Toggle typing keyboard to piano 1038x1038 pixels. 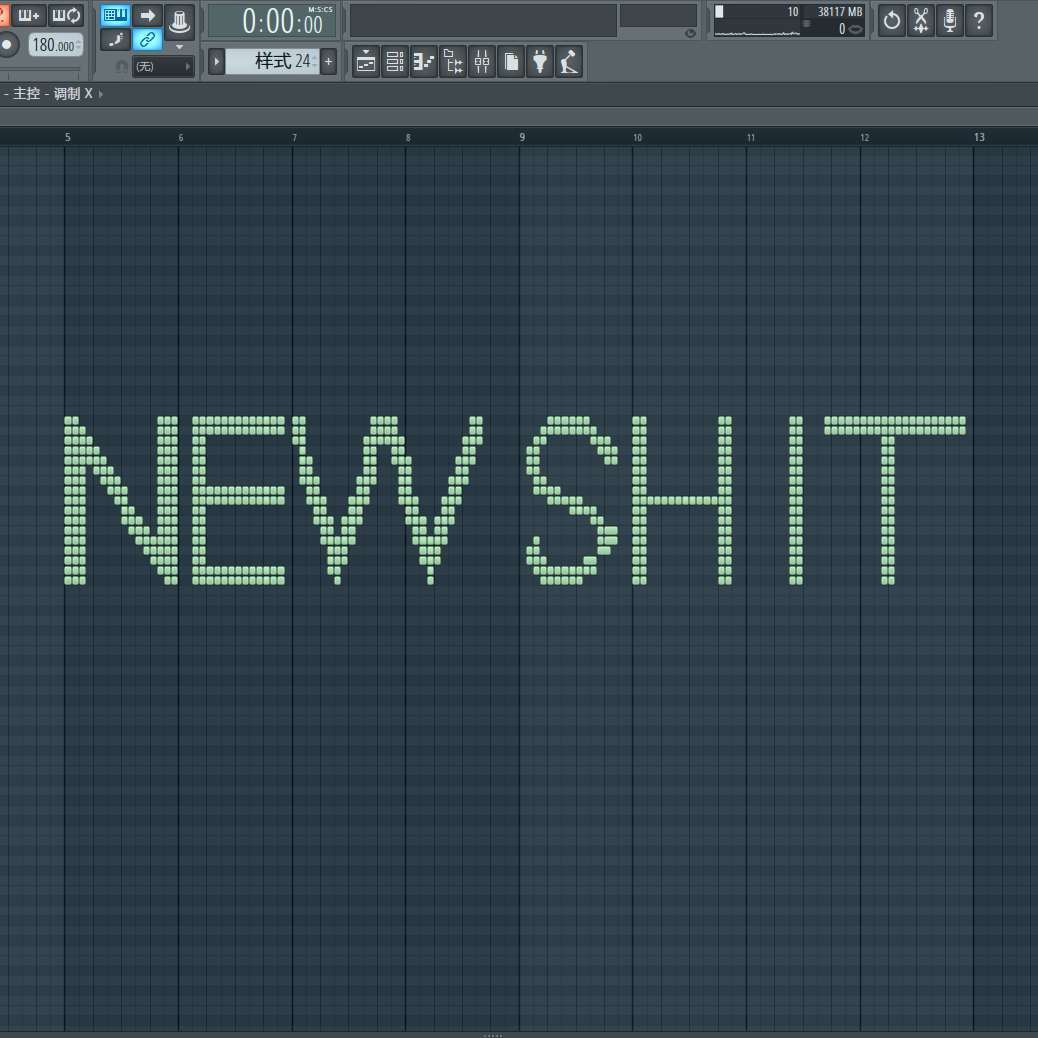tap(116, 15)
